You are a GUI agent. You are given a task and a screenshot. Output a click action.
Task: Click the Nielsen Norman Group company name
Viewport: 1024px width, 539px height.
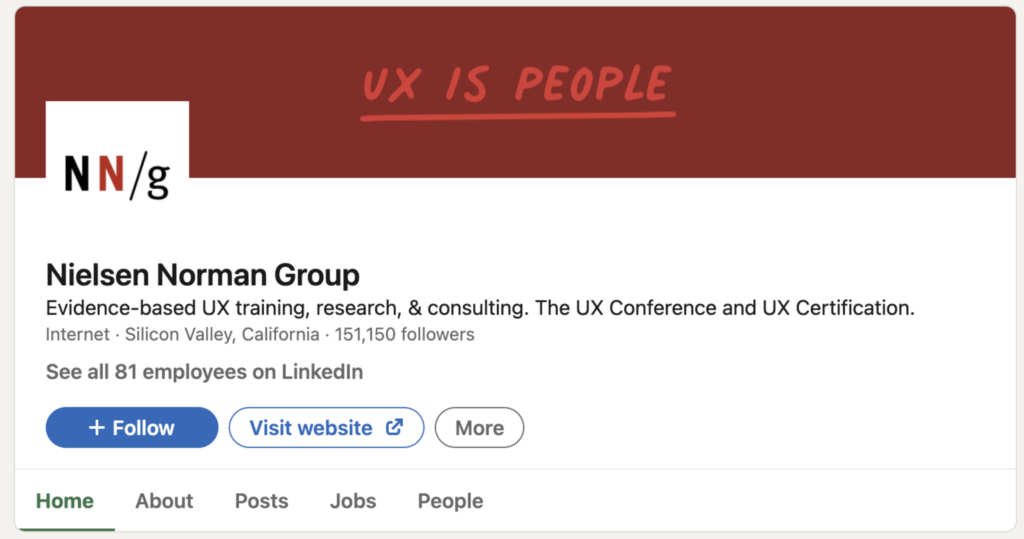pos(203,274)
